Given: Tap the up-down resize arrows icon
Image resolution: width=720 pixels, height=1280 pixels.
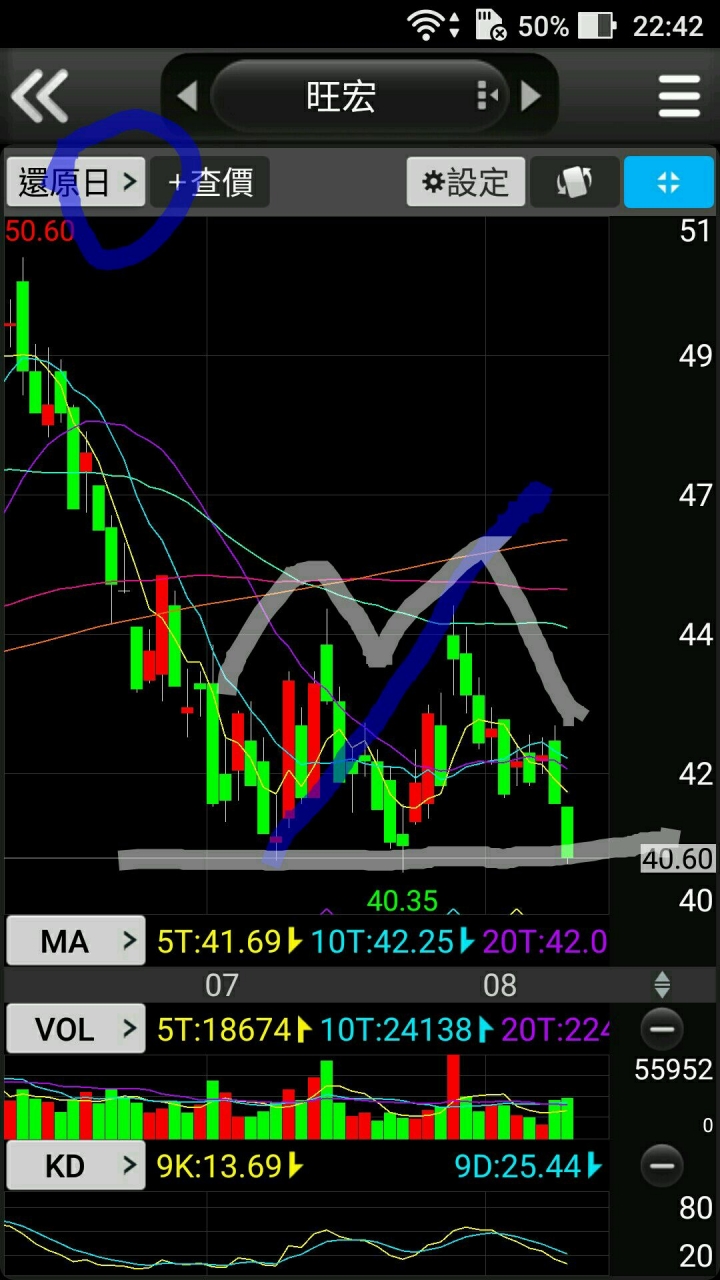Looking at the screenshot, I should 662,985.
